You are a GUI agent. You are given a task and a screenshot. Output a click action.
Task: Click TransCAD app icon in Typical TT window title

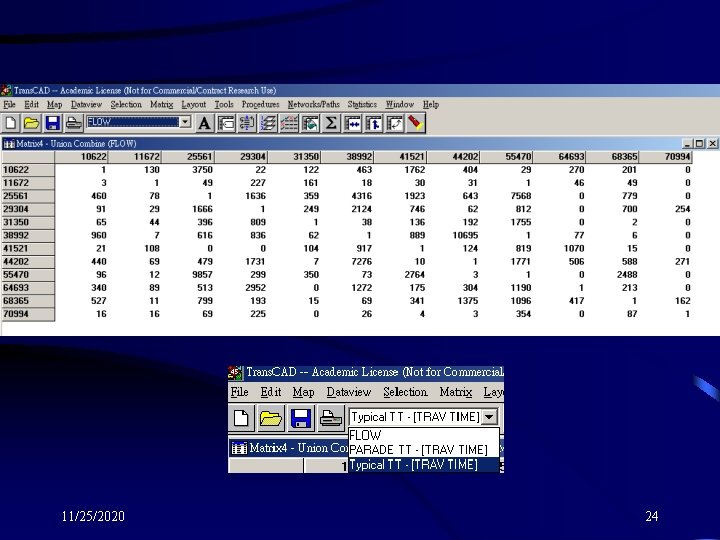click(235, 372)
